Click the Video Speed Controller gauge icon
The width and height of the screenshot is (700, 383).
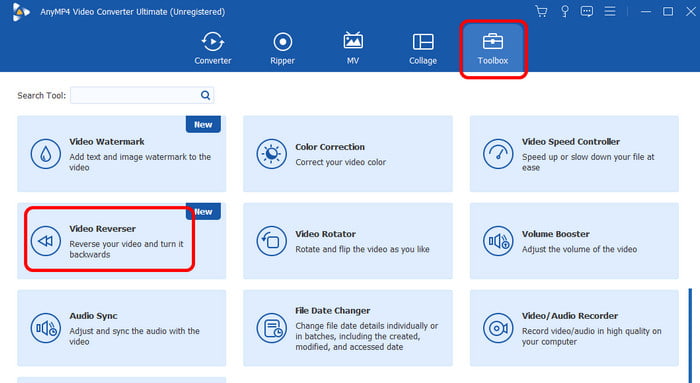tap(498, 154)
